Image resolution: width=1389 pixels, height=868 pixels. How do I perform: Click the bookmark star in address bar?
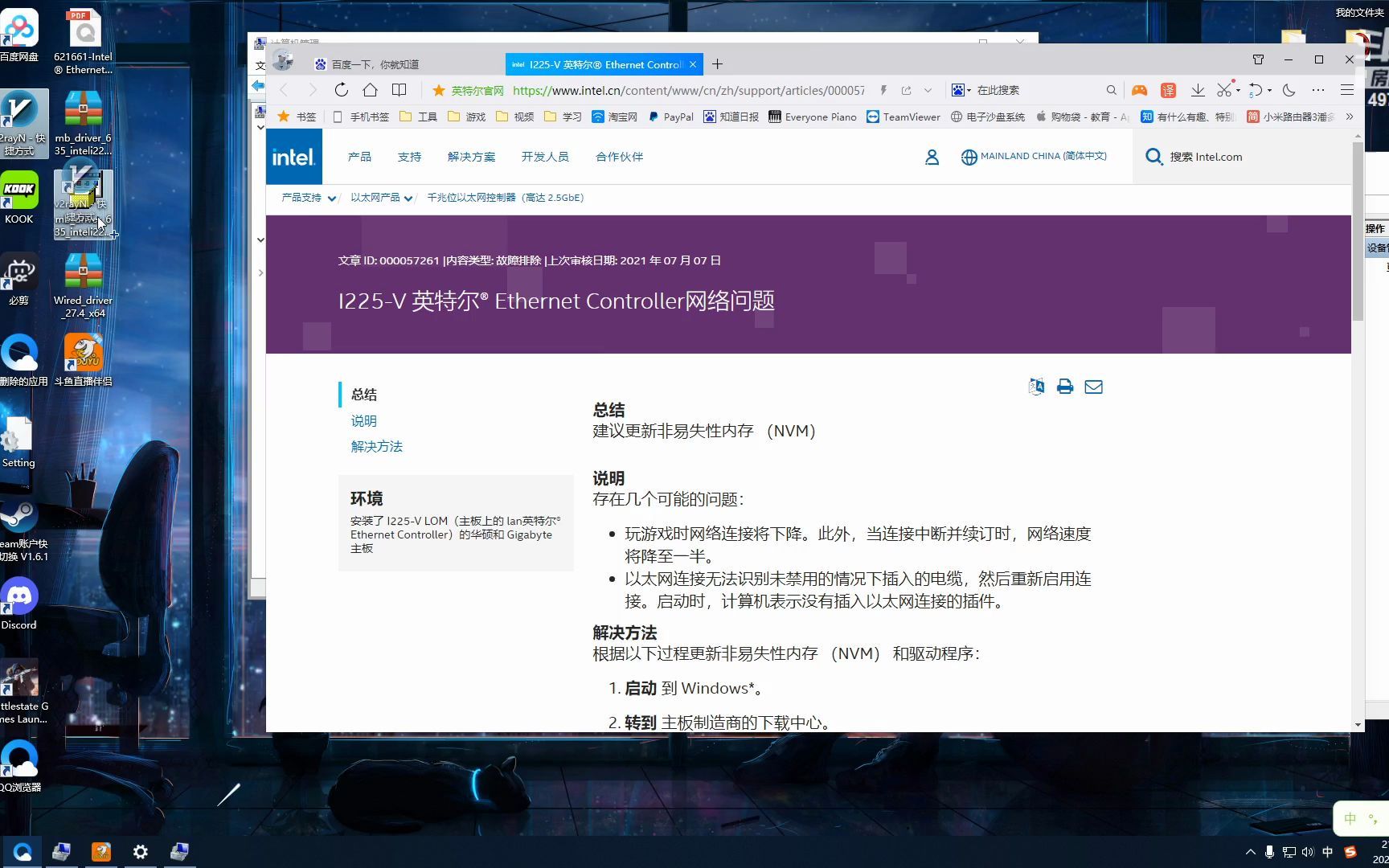coord(439,90)
